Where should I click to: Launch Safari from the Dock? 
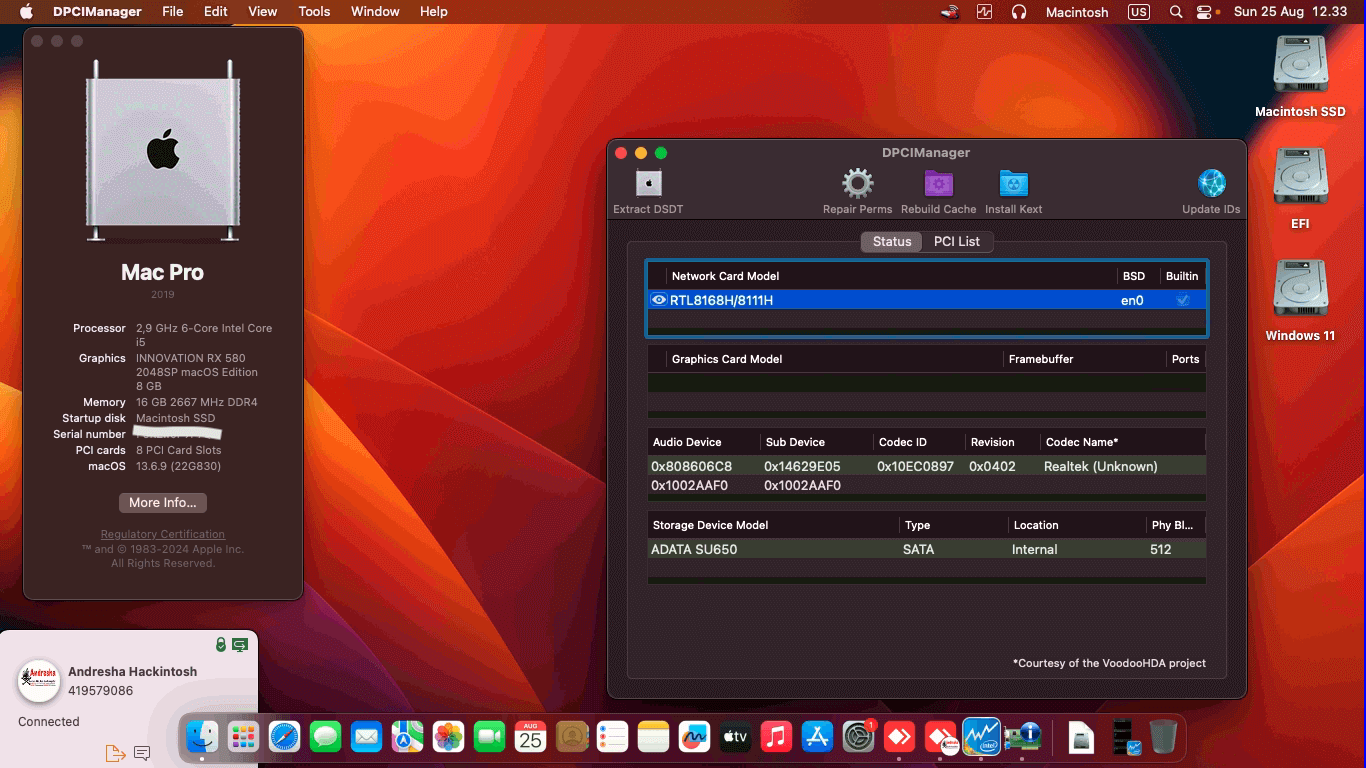[284, 738]
